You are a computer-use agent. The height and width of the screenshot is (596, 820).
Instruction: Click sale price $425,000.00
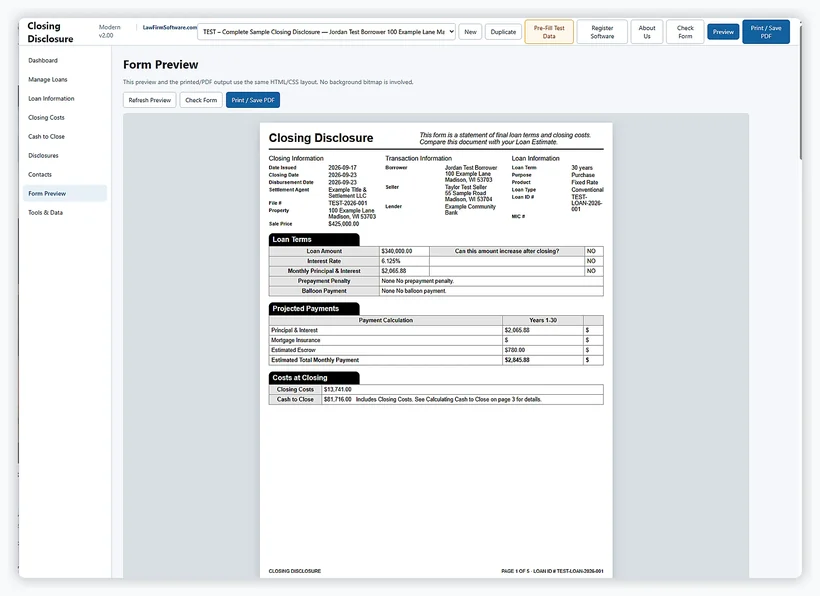point(344,224)
